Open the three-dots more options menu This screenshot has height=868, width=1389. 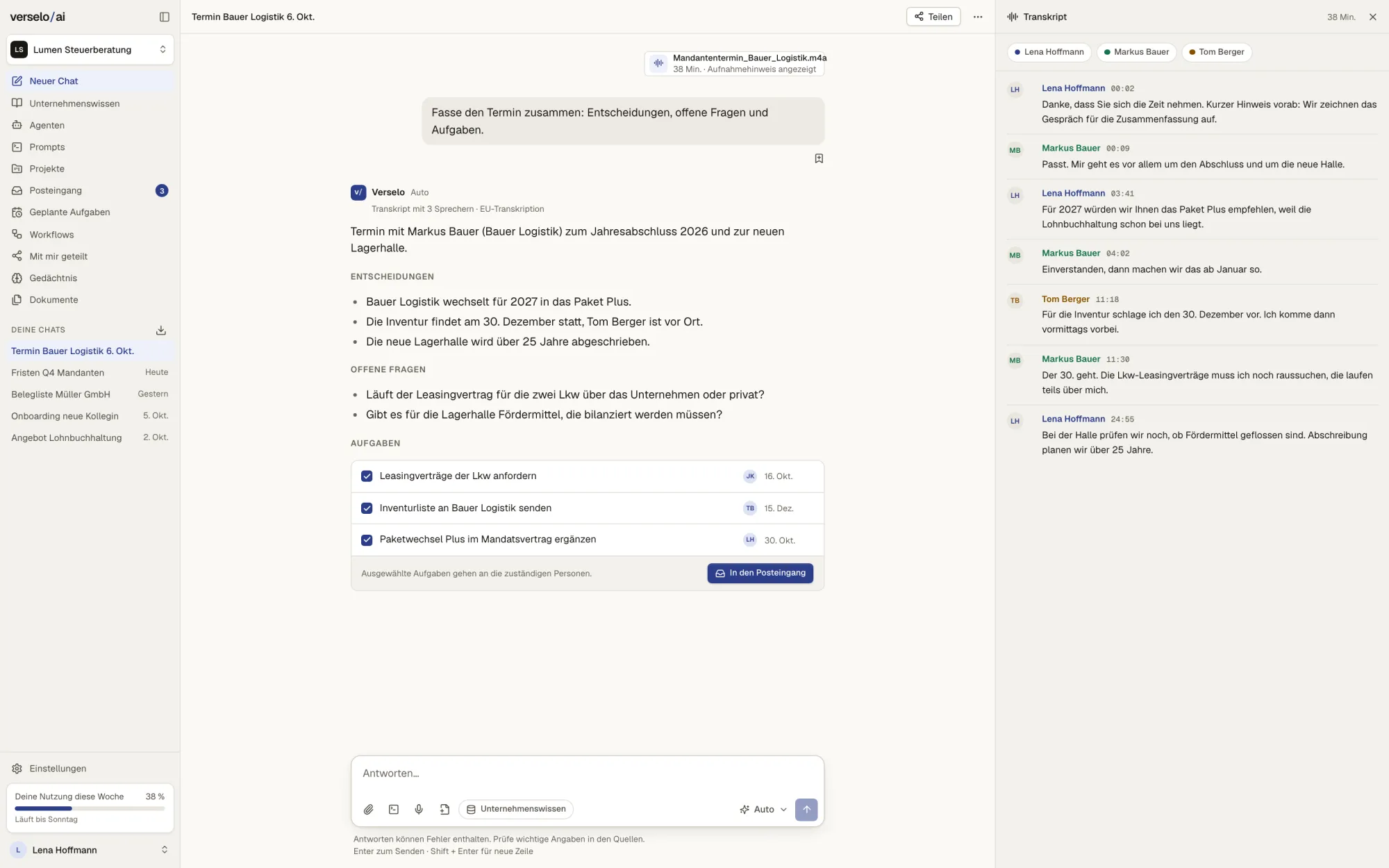pos(978,17)
